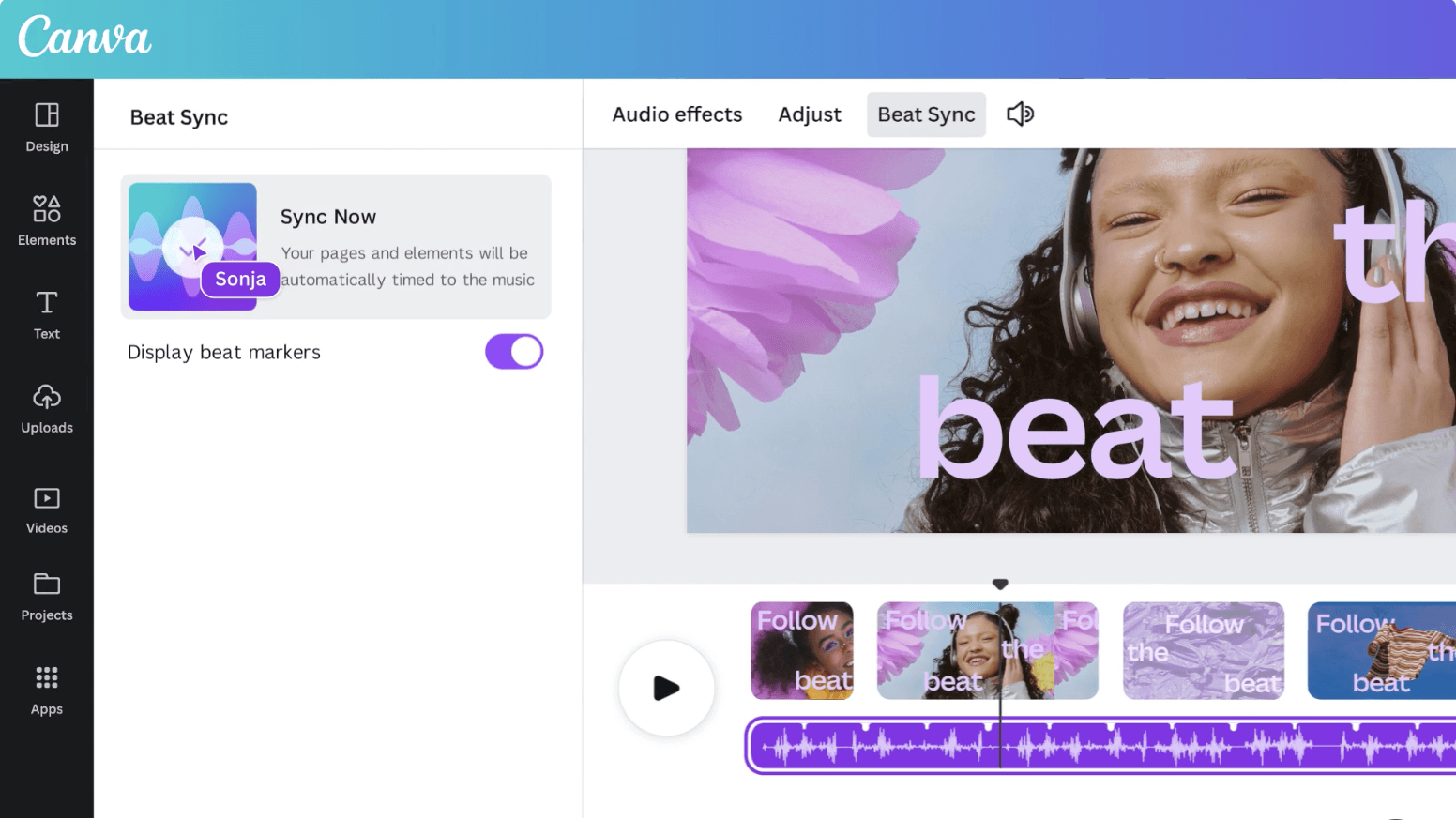Toggle Display beat markers switch
Screen dimensions: 1456x820
coord(514,352)
